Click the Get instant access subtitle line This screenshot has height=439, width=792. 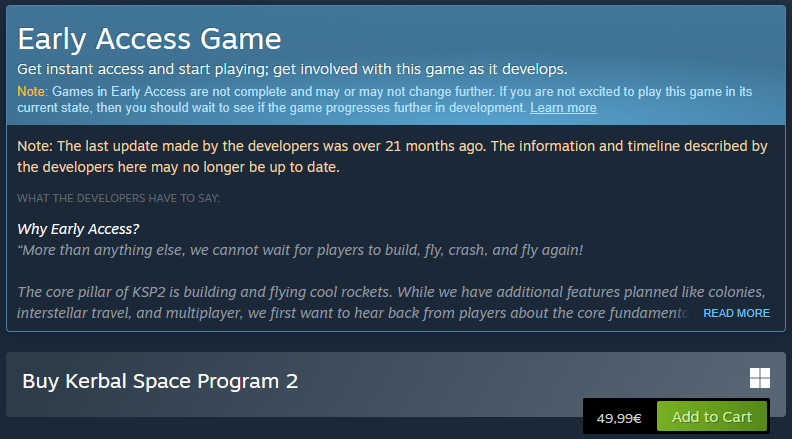(x=292, y=69)
